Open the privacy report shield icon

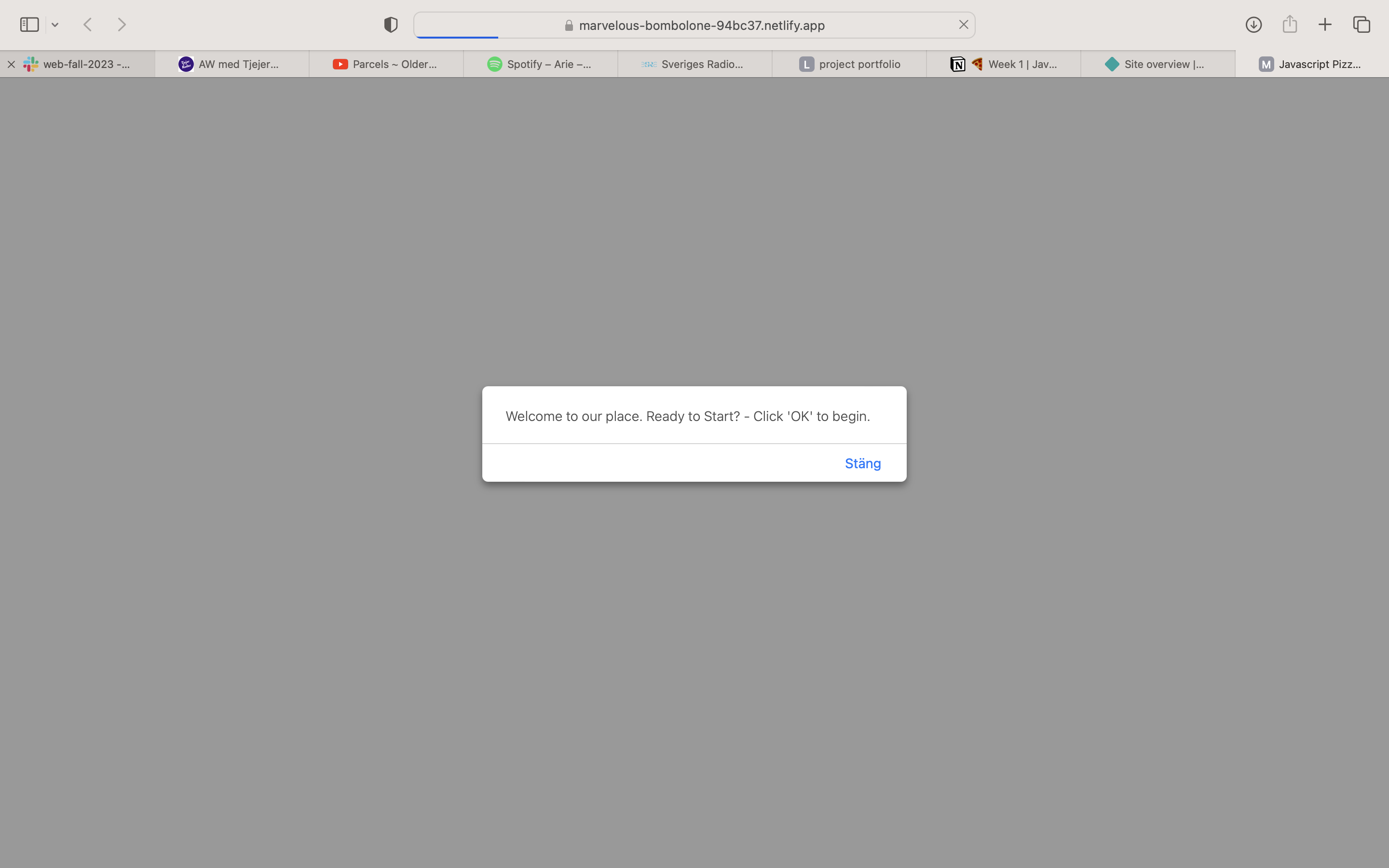tap(391, 25)
